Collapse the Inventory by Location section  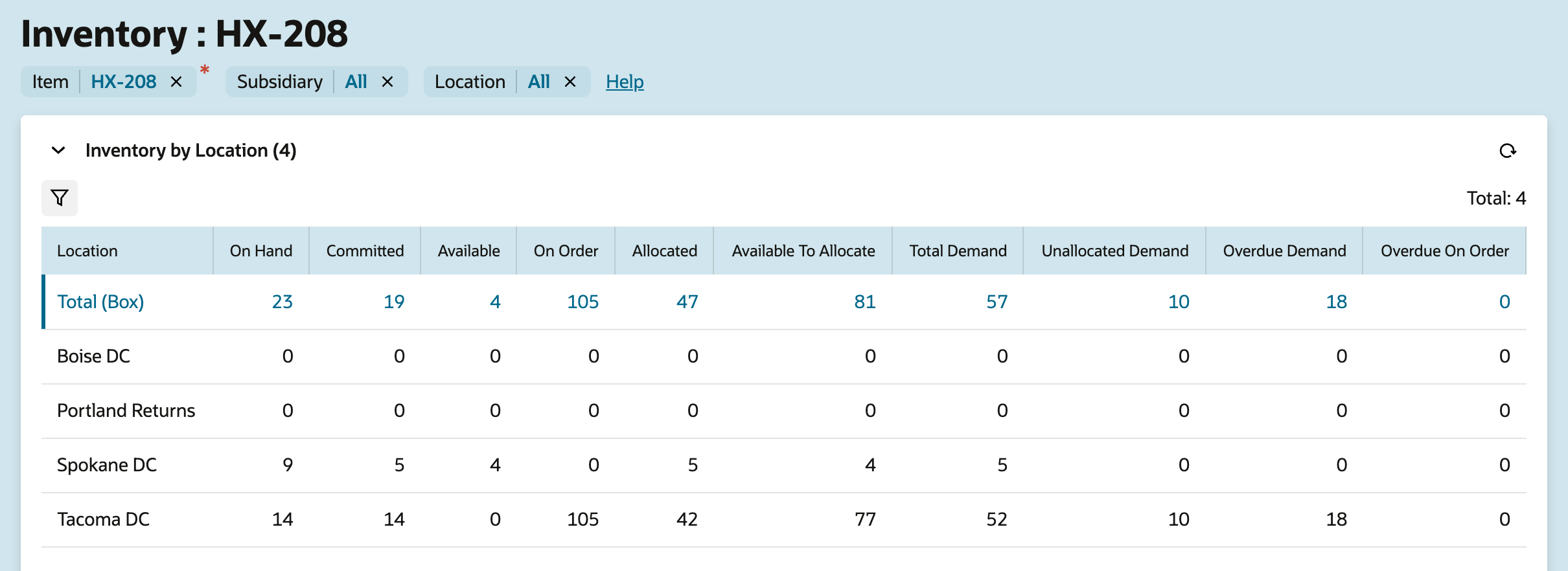[58, 151]
